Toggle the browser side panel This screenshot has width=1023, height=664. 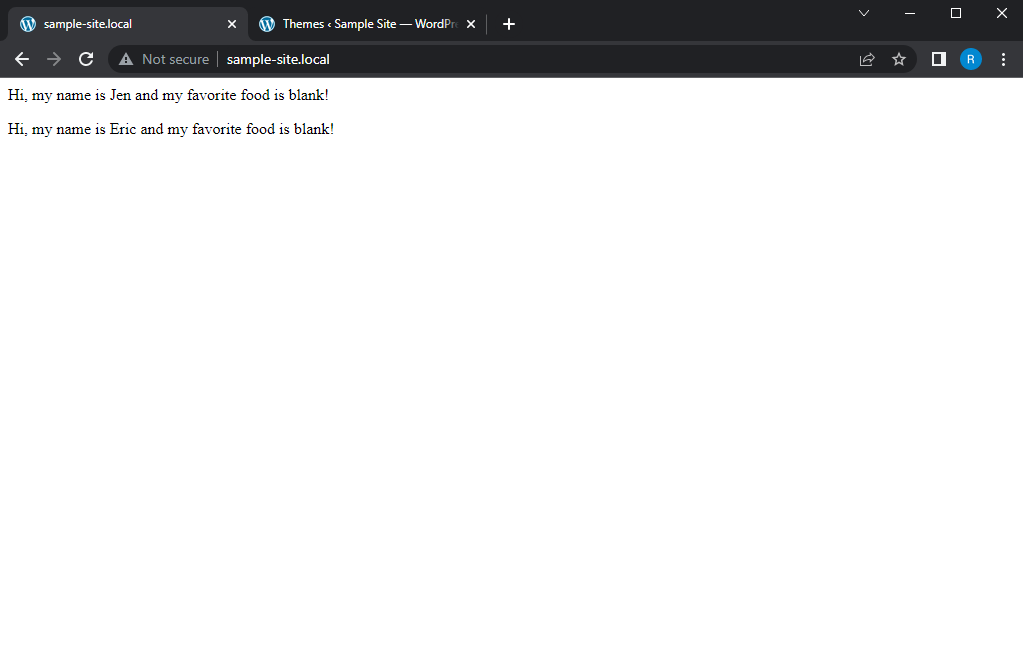click(939, 59)
